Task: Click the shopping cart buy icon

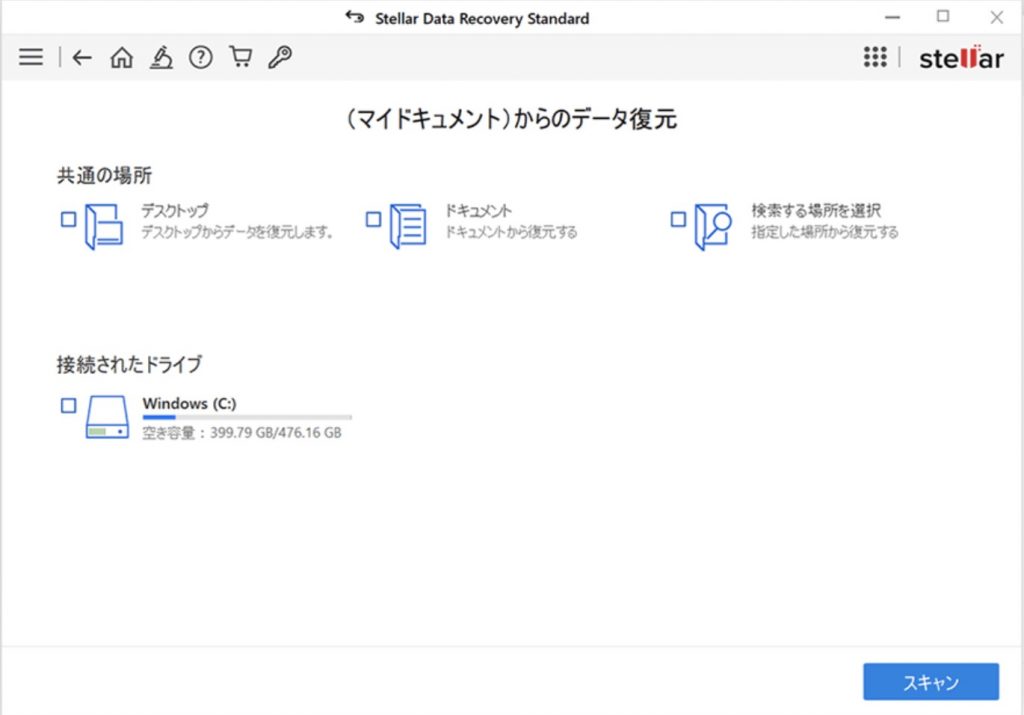Action: pos(240,57)
